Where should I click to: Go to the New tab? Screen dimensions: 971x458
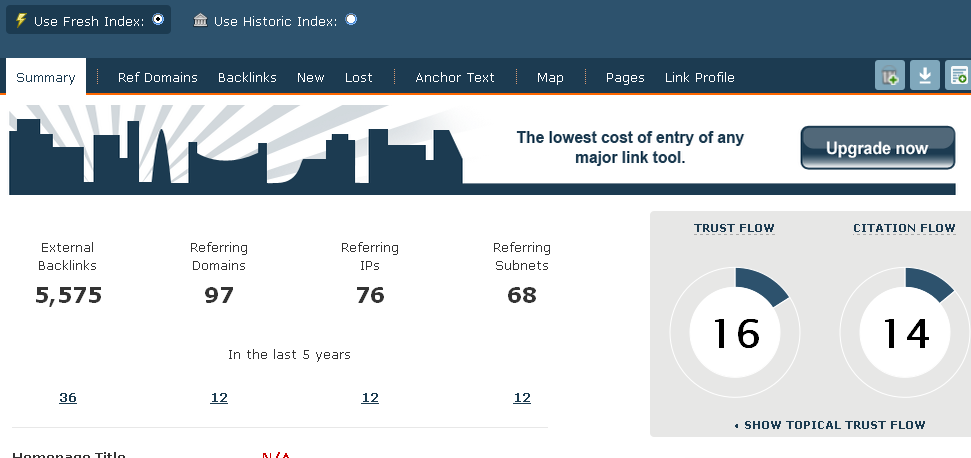pyautogui.click(x=310, y=77)
